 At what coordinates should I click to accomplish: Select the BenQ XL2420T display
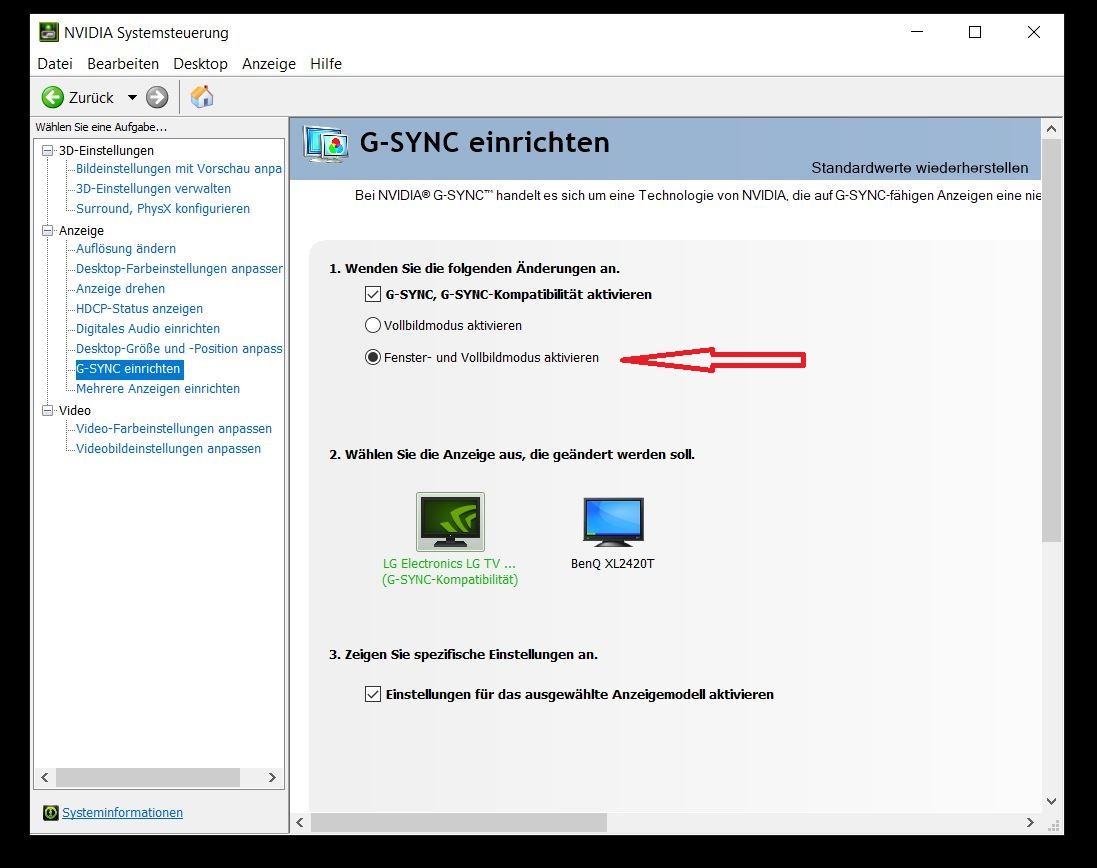(x=613, y=533)
